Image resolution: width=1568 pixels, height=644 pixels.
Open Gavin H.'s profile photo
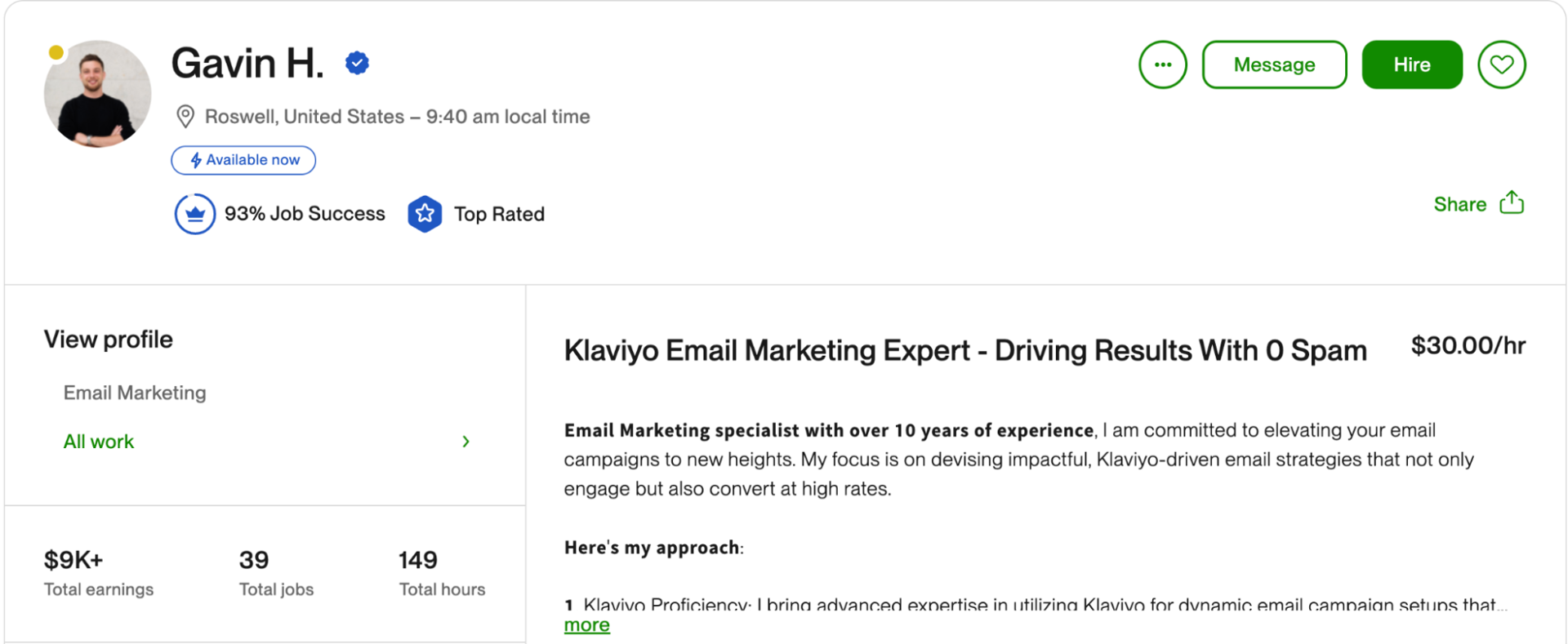point(97,94)
